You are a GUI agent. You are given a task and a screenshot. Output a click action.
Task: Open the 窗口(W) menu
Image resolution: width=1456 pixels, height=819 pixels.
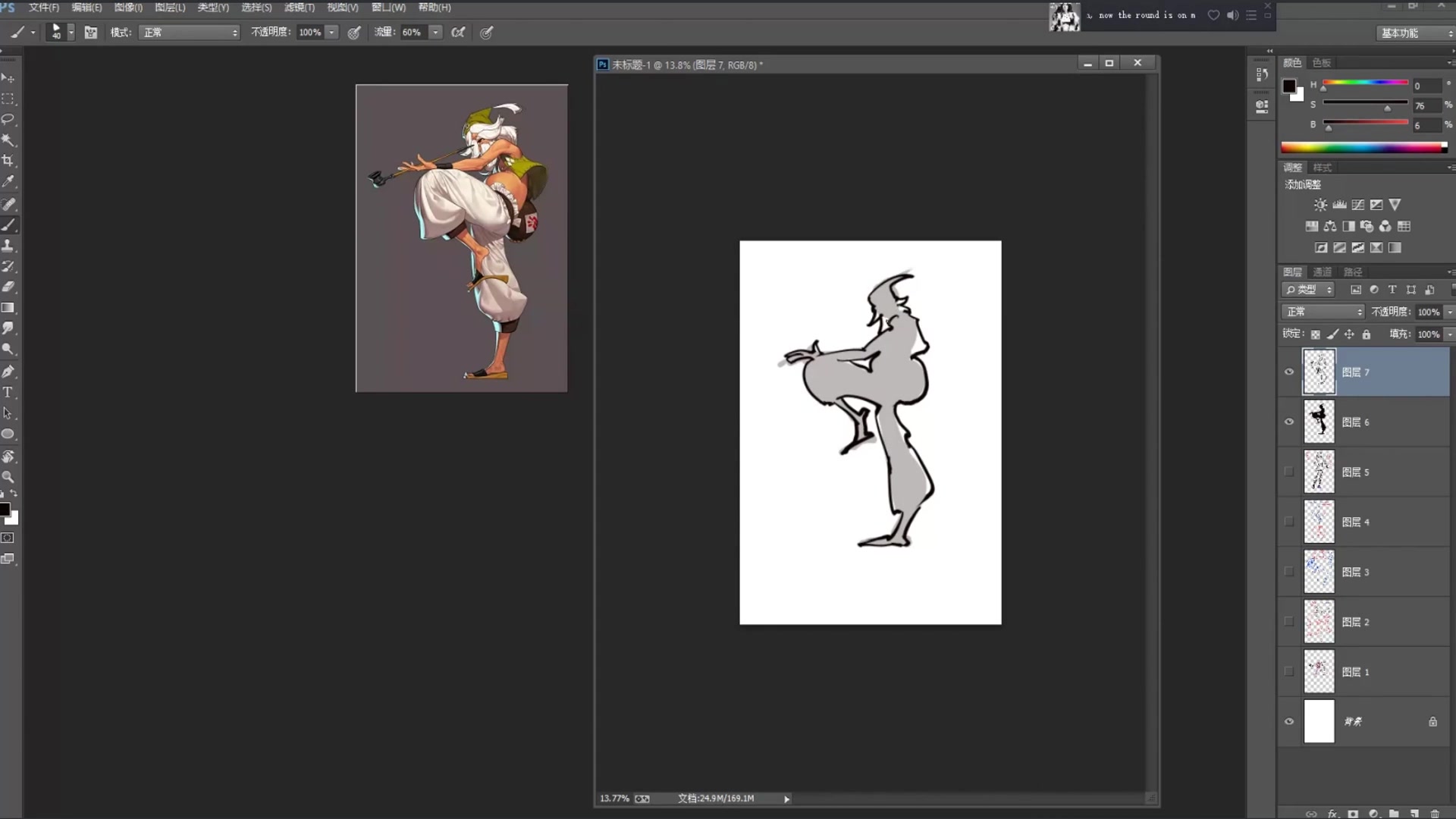(x=388, y=8)
